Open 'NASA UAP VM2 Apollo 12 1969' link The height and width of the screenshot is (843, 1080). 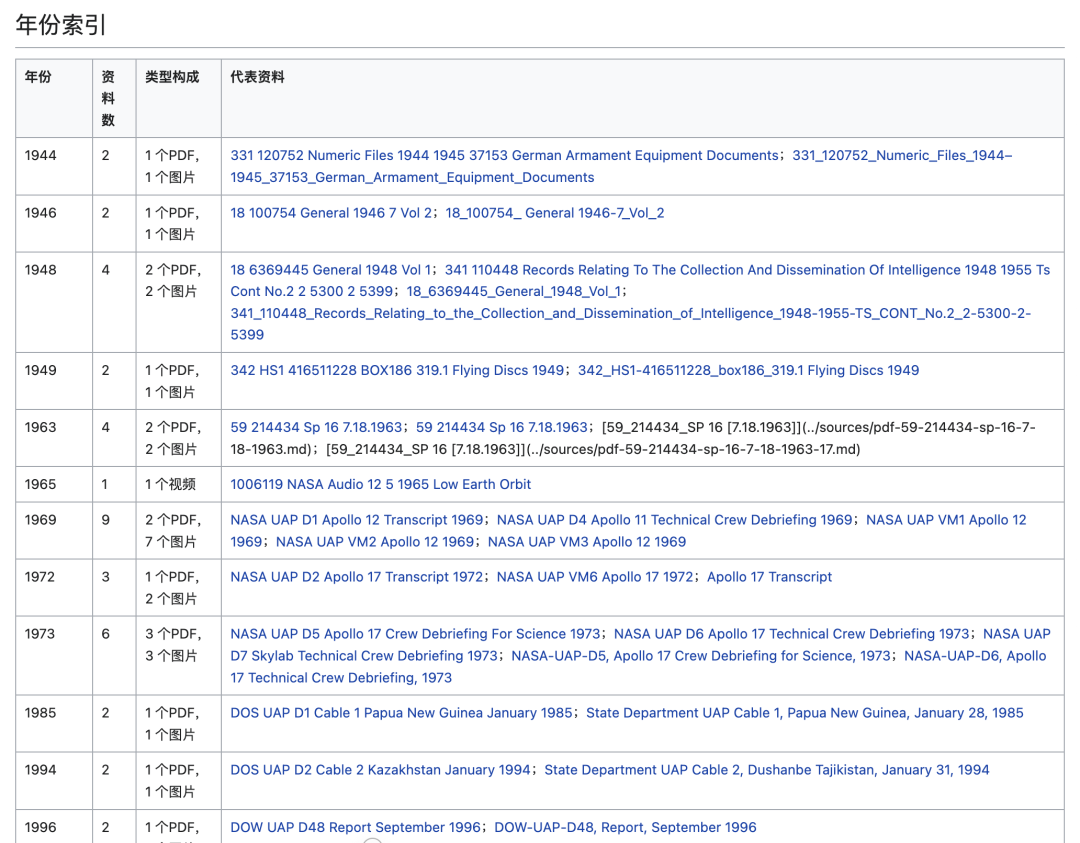[x=375, y=542]
